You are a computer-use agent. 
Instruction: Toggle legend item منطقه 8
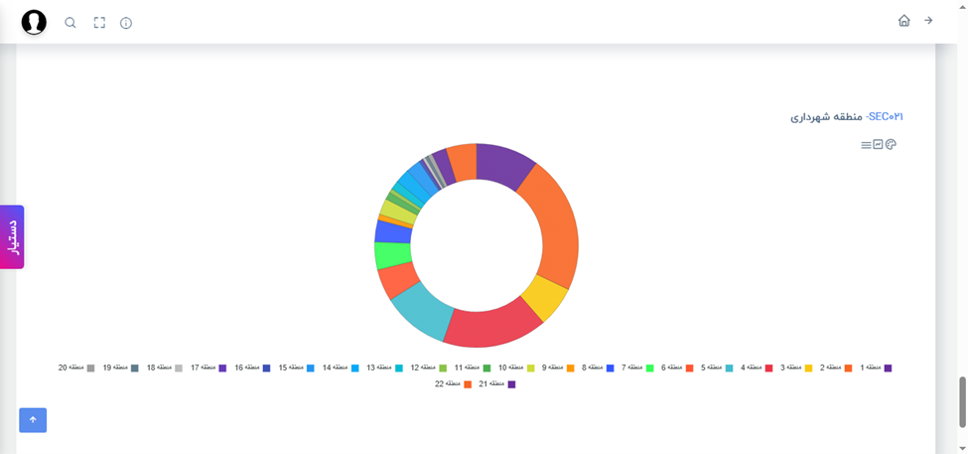click(x=598, y=368)
